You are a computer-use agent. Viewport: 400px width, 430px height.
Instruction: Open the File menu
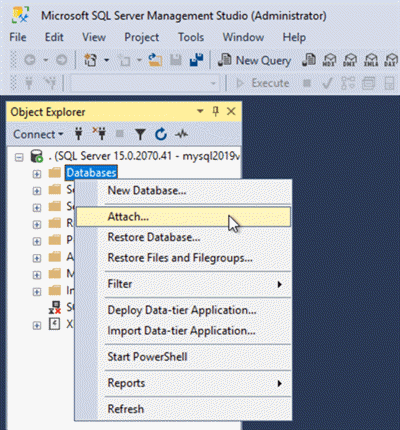[18, 37]
